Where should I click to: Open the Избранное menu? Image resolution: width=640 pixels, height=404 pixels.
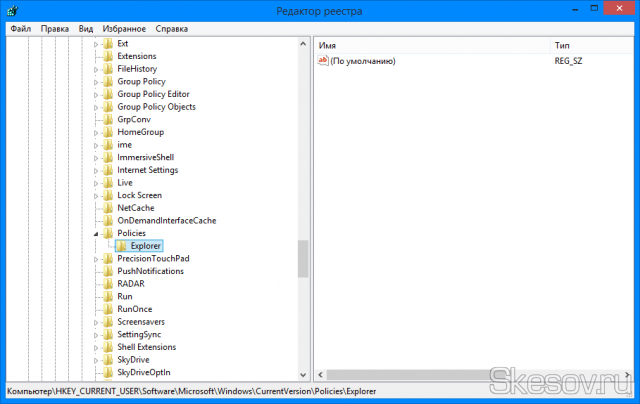(123, 29)
